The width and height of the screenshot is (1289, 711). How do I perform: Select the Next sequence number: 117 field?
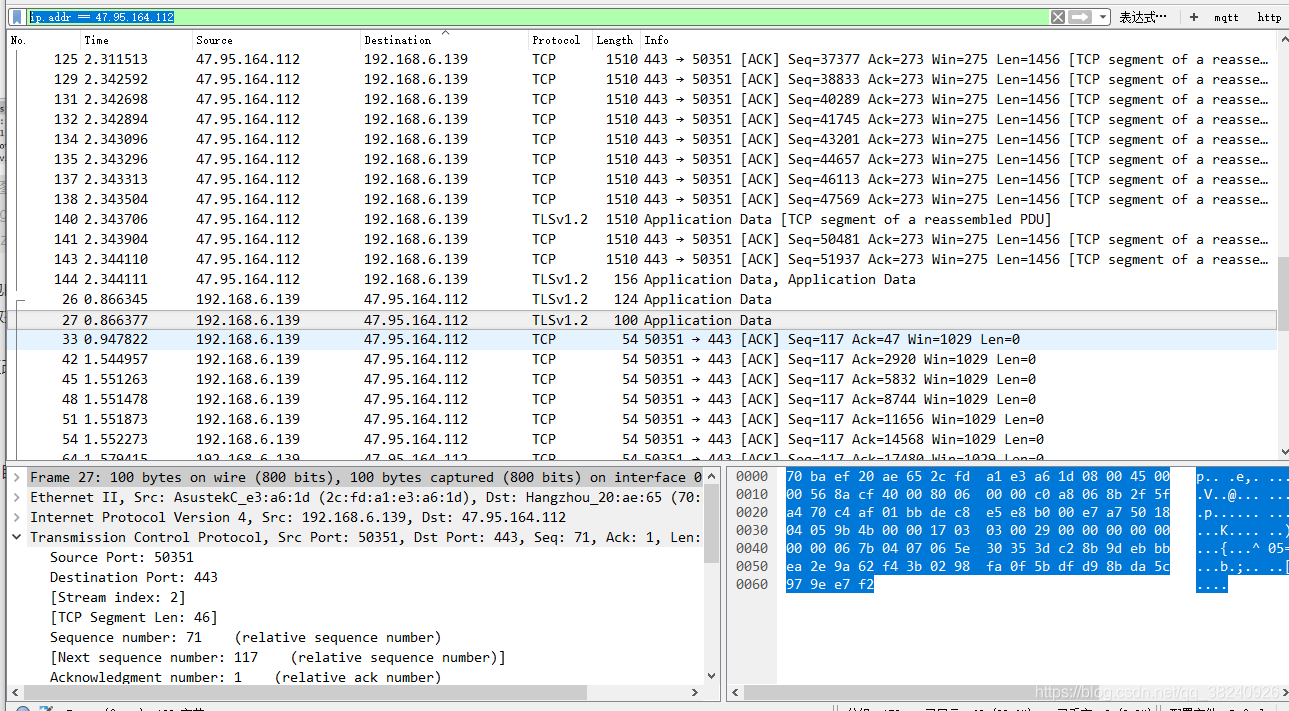278,657
